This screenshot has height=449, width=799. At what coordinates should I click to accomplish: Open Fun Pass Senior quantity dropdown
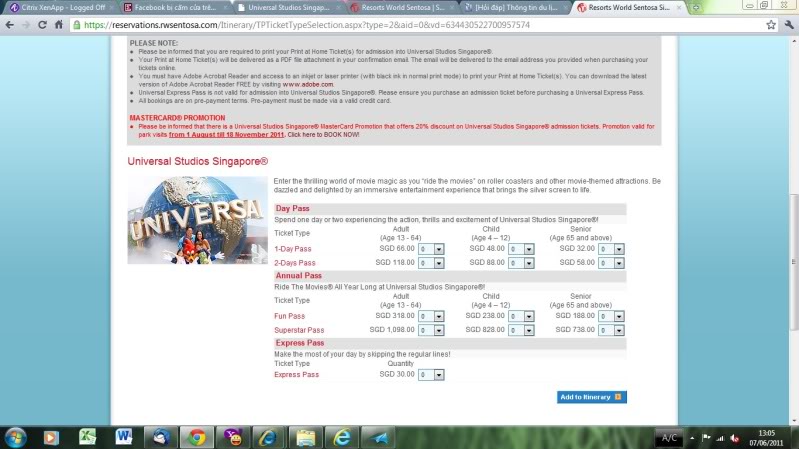(x=611, y=316)
